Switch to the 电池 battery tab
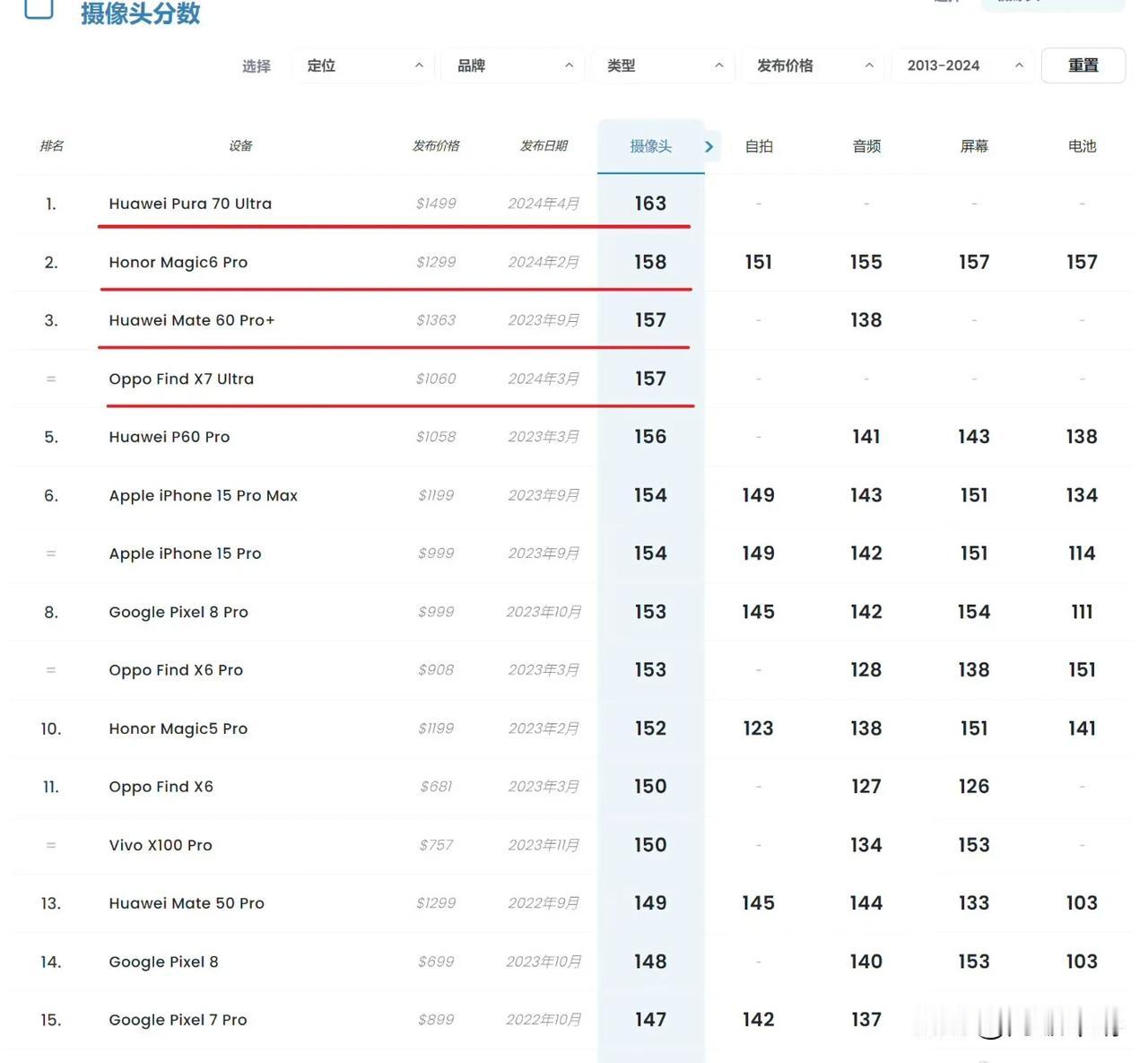Viewport: 1148px width, 1063px height. (x=1083, y=146)
